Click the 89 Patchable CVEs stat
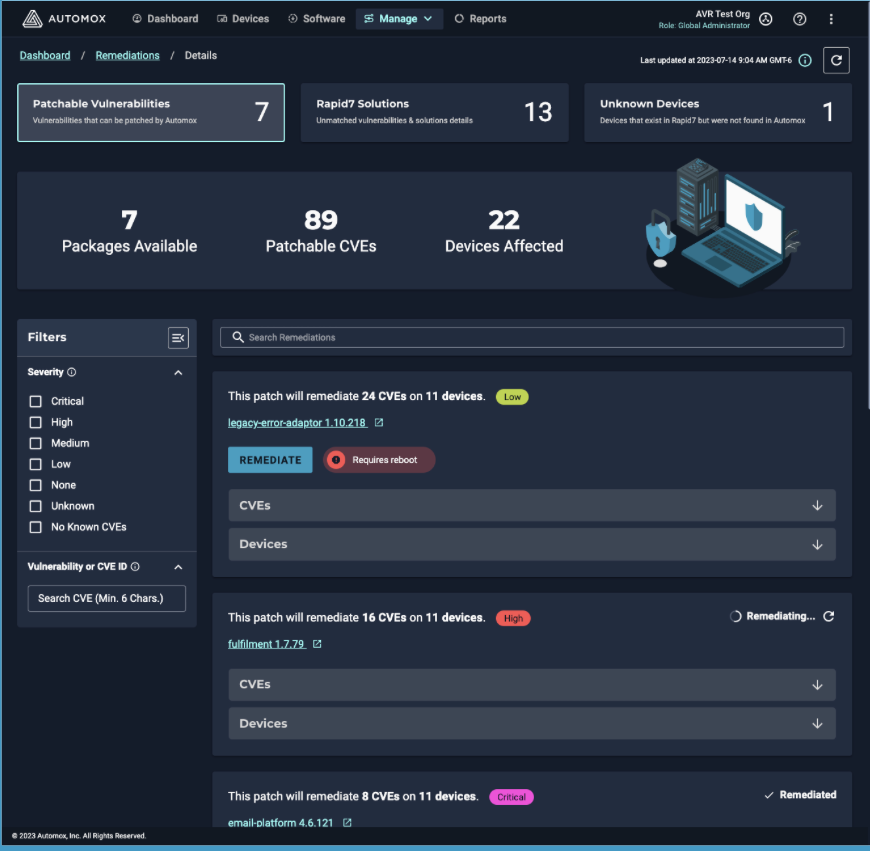This screenshot has width=870, height=851. pyautogui.click(x=321, y=231)
